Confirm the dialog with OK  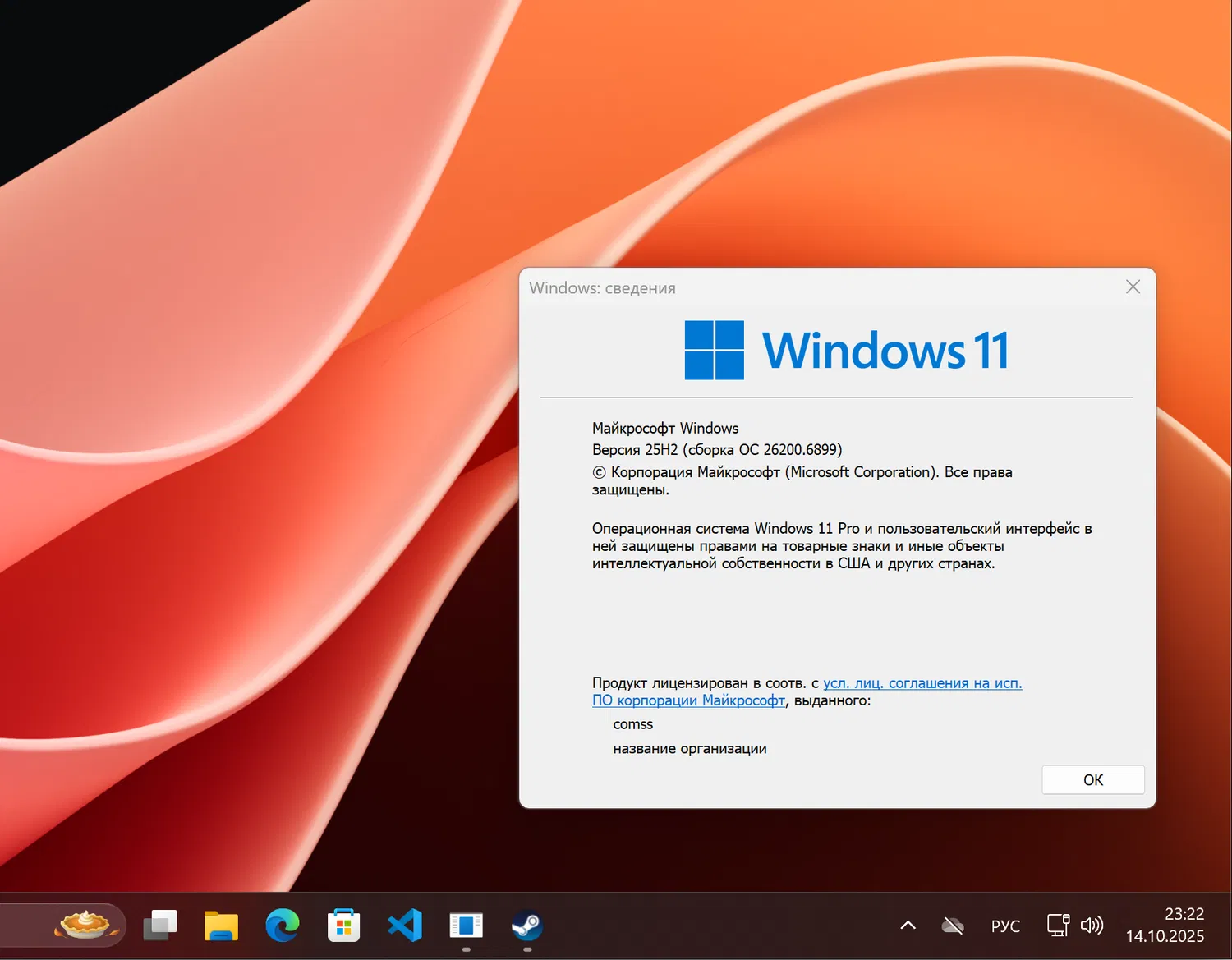tap(1092, 779)
